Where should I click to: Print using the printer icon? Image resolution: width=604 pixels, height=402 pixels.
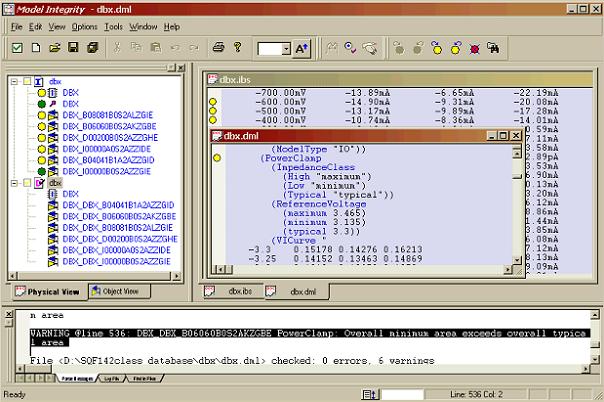218,48
